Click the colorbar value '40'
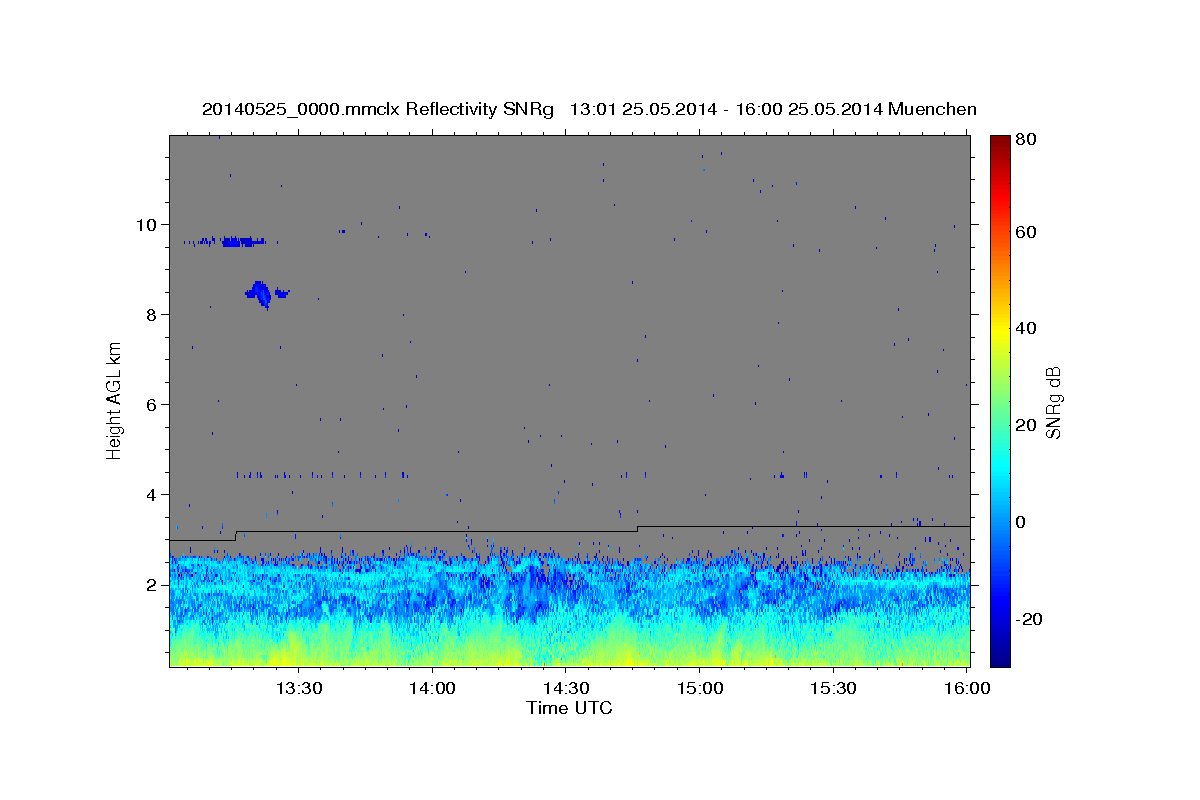Viewport: 1200px width, 800px height. [x=1025, y=328]
